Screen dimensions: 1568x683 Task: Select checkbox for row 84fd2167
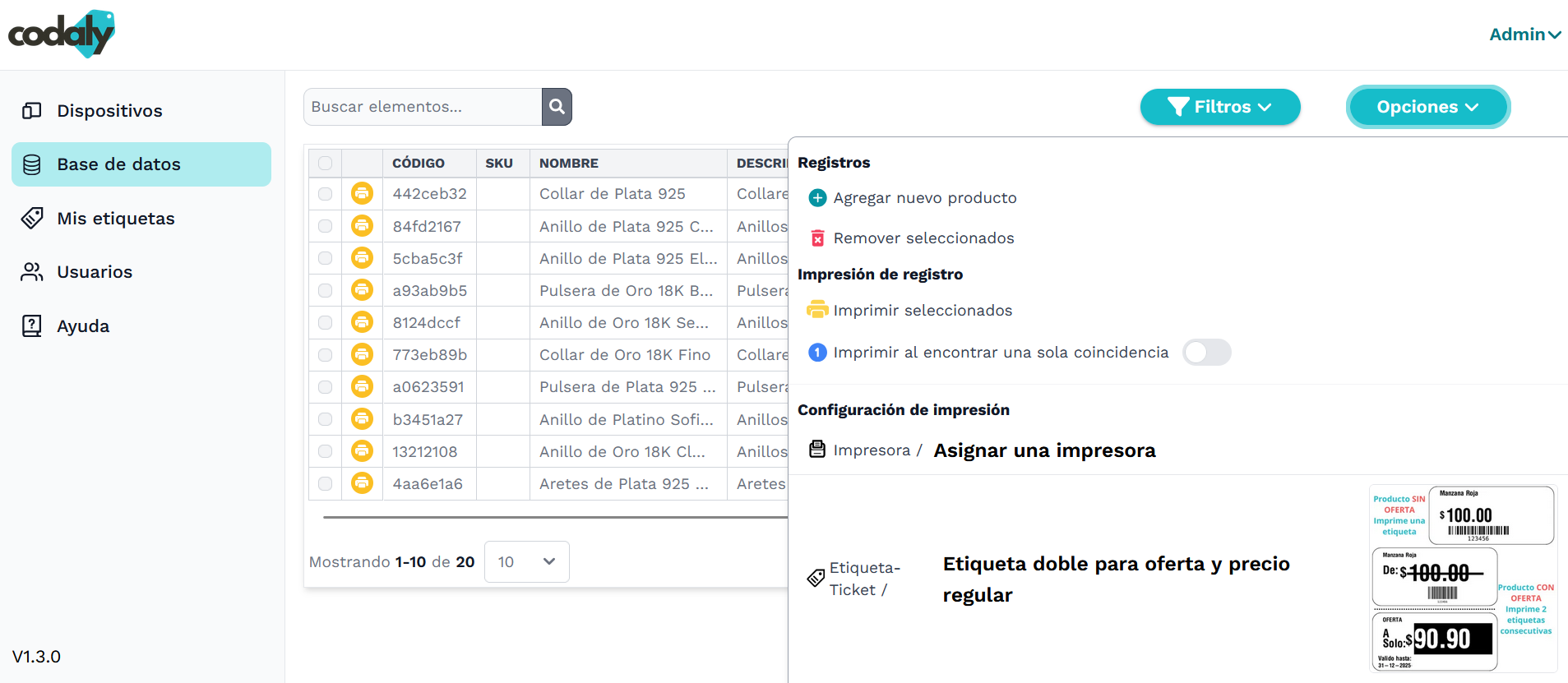326,226
